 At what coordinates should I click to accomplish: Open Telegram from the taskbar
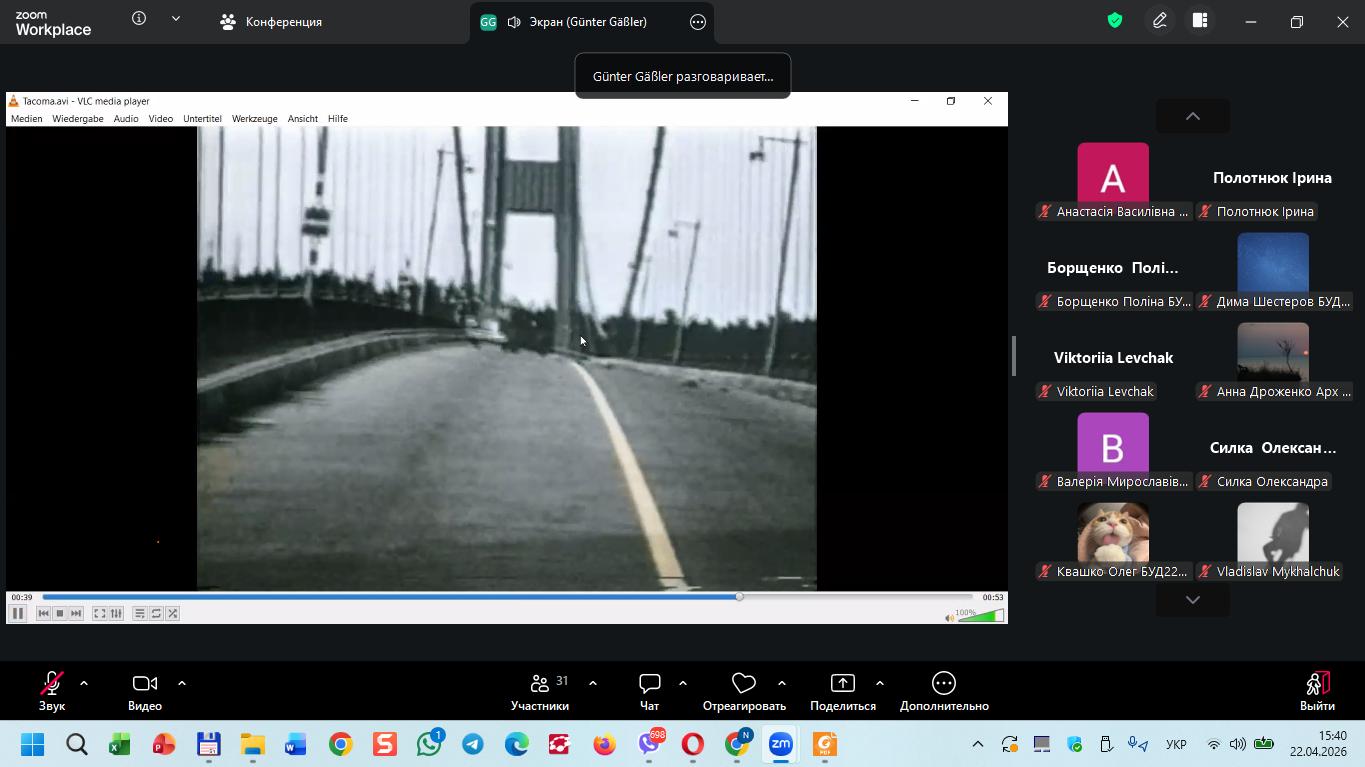coord(473,745)
